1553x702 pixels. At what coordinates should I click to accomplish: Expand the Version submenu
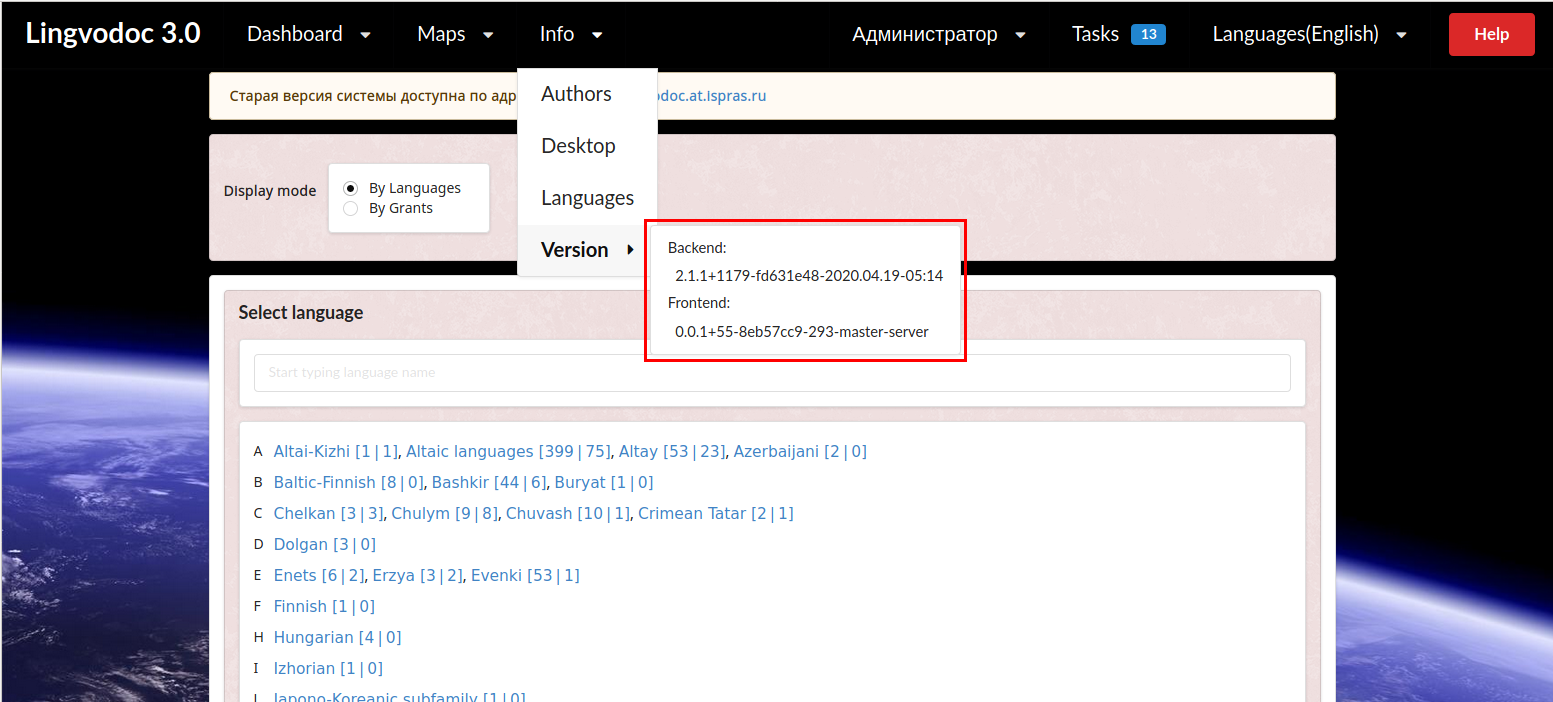(x=574, y=250)
